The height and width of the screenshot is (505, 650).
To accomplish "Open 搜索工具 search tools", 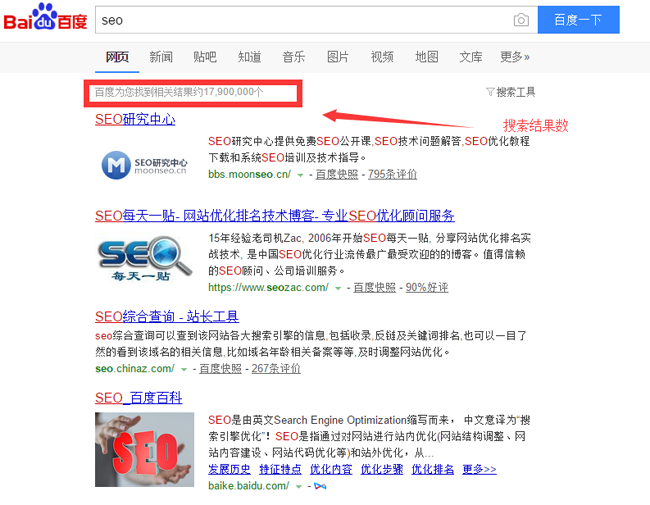I will pyautogui.click(x=516, y=92).
